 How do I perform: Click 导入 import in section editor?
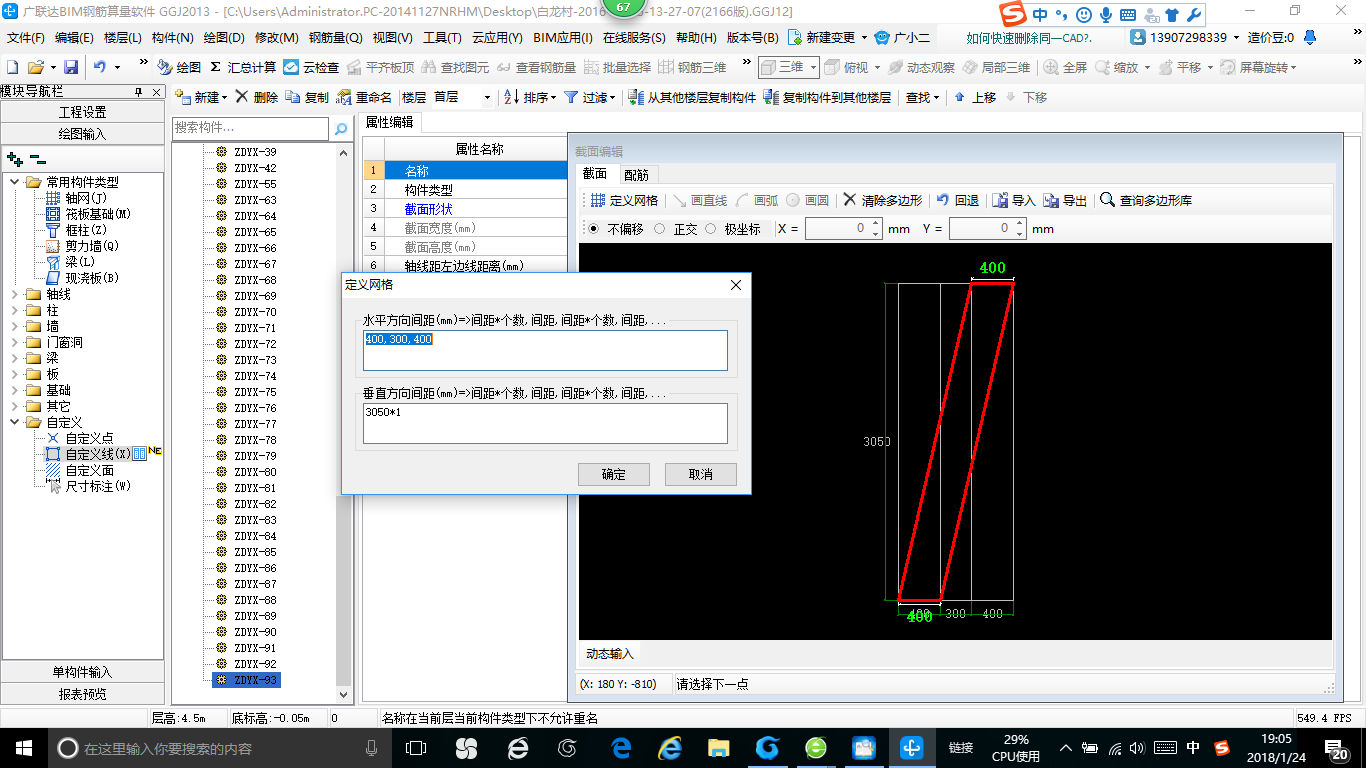1014,200
